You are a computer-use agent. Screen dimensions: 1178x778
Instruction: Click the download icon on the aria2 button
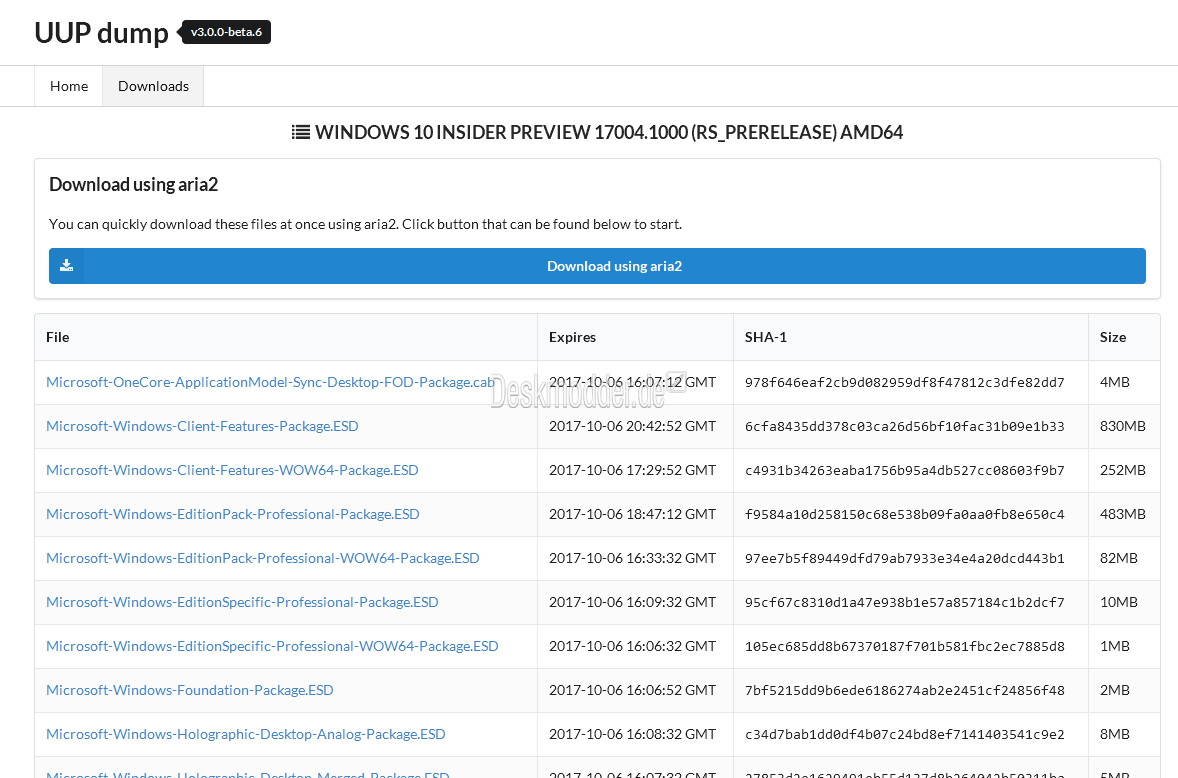click(67, 265)
